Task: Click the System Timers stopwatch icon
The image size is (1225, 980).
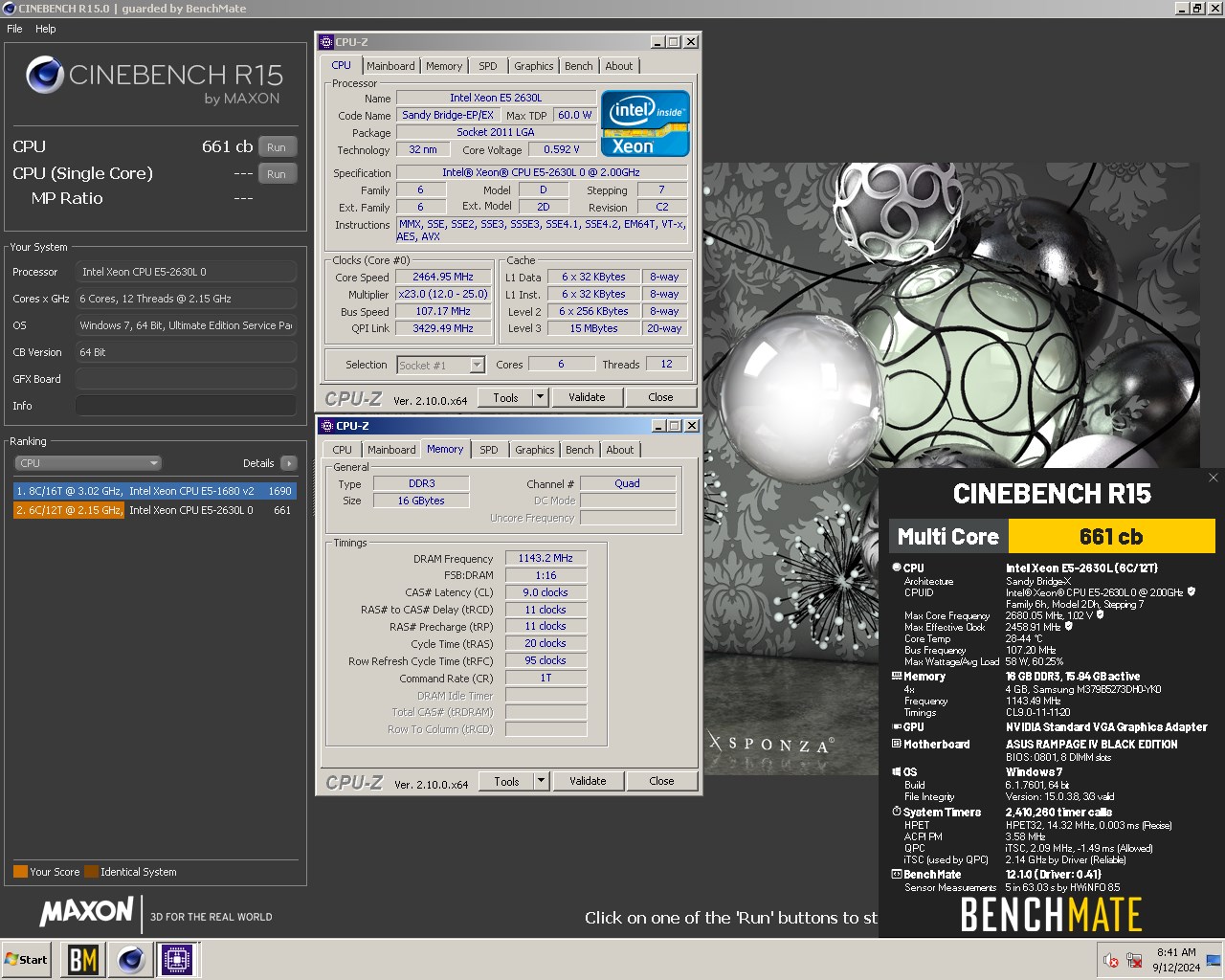Action: [897, 812]
